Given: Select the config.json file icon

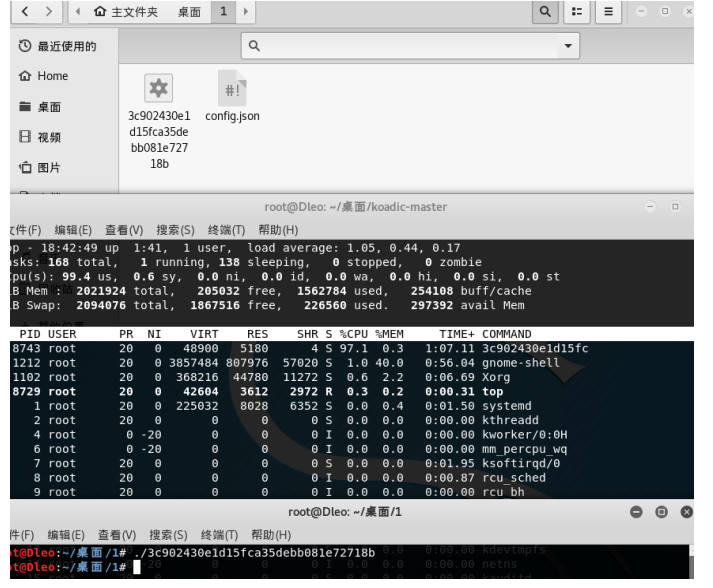Looking at the screenshot, I should (232, 89).
